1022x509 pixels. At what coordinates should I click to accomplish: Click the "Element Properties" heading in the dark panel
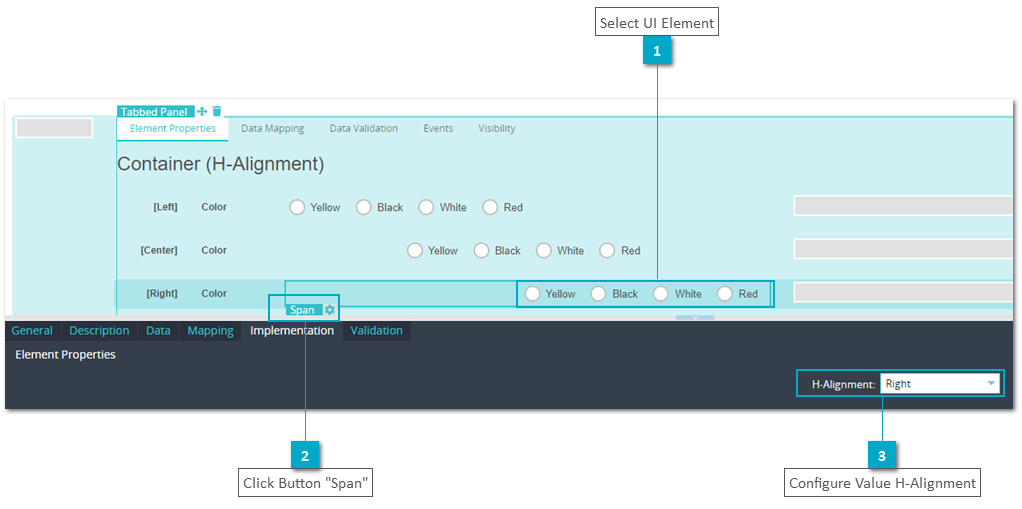coord(65,355)
